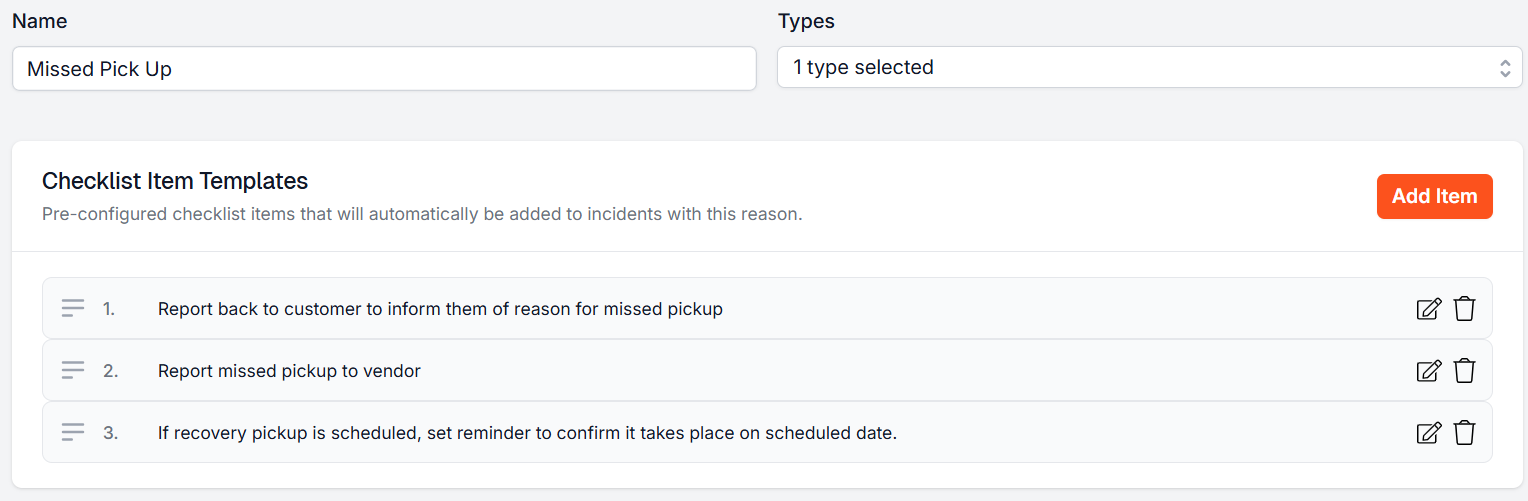Image resolution: width=1528 pixels, height=501 pixels.
Task: Edit the recovery pickup reminder item
Action: pos(1429,433)
